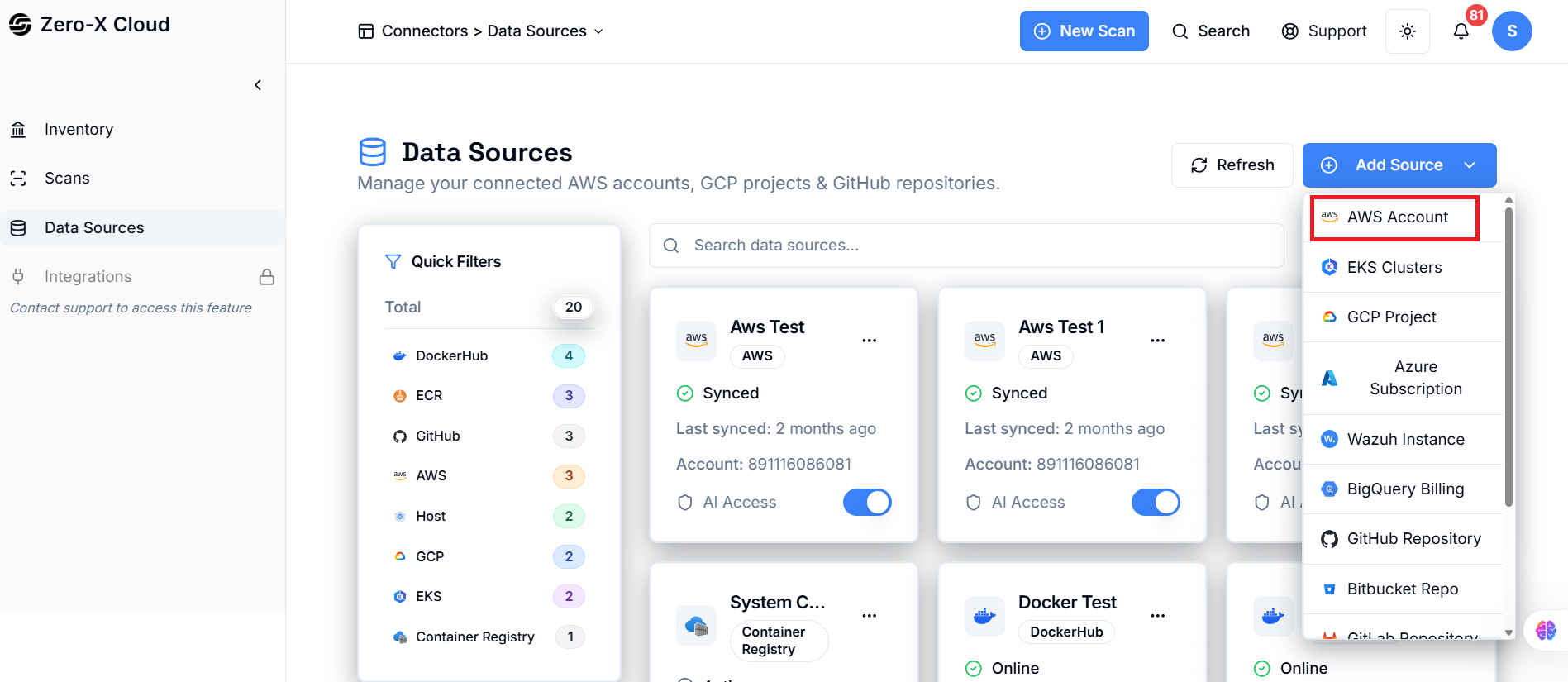Choose Wazuh Instance from Add Source menu
The height and width of the screenshot is (682, 1568).
[x=1403, y=440]
